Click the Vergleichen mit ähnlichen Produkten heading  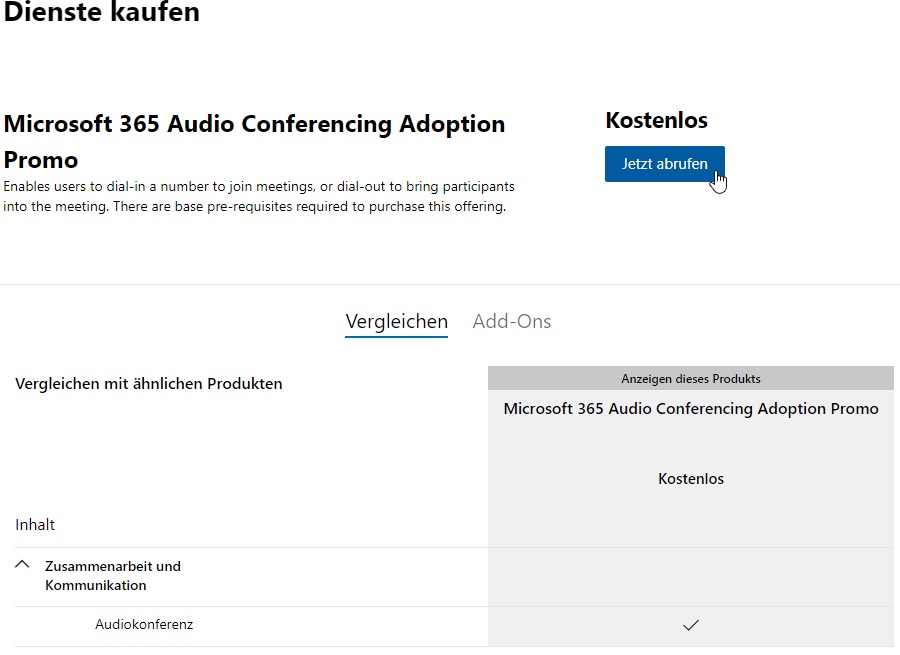click(149, 383)
